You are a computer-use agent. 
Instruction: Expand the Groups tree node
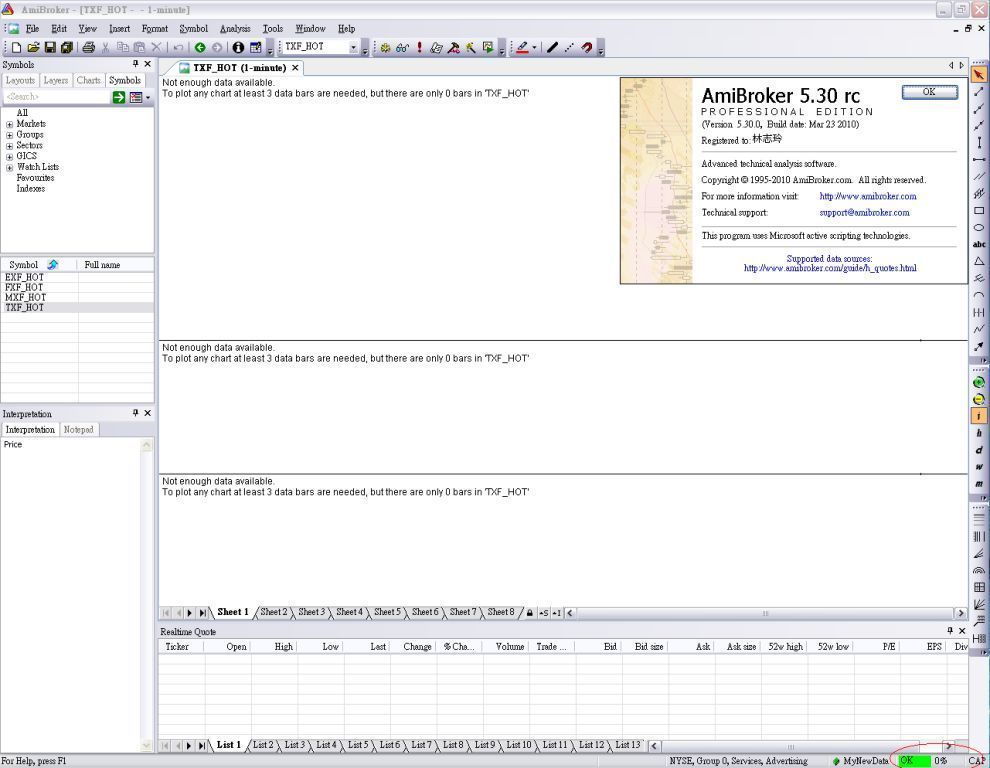9,135
